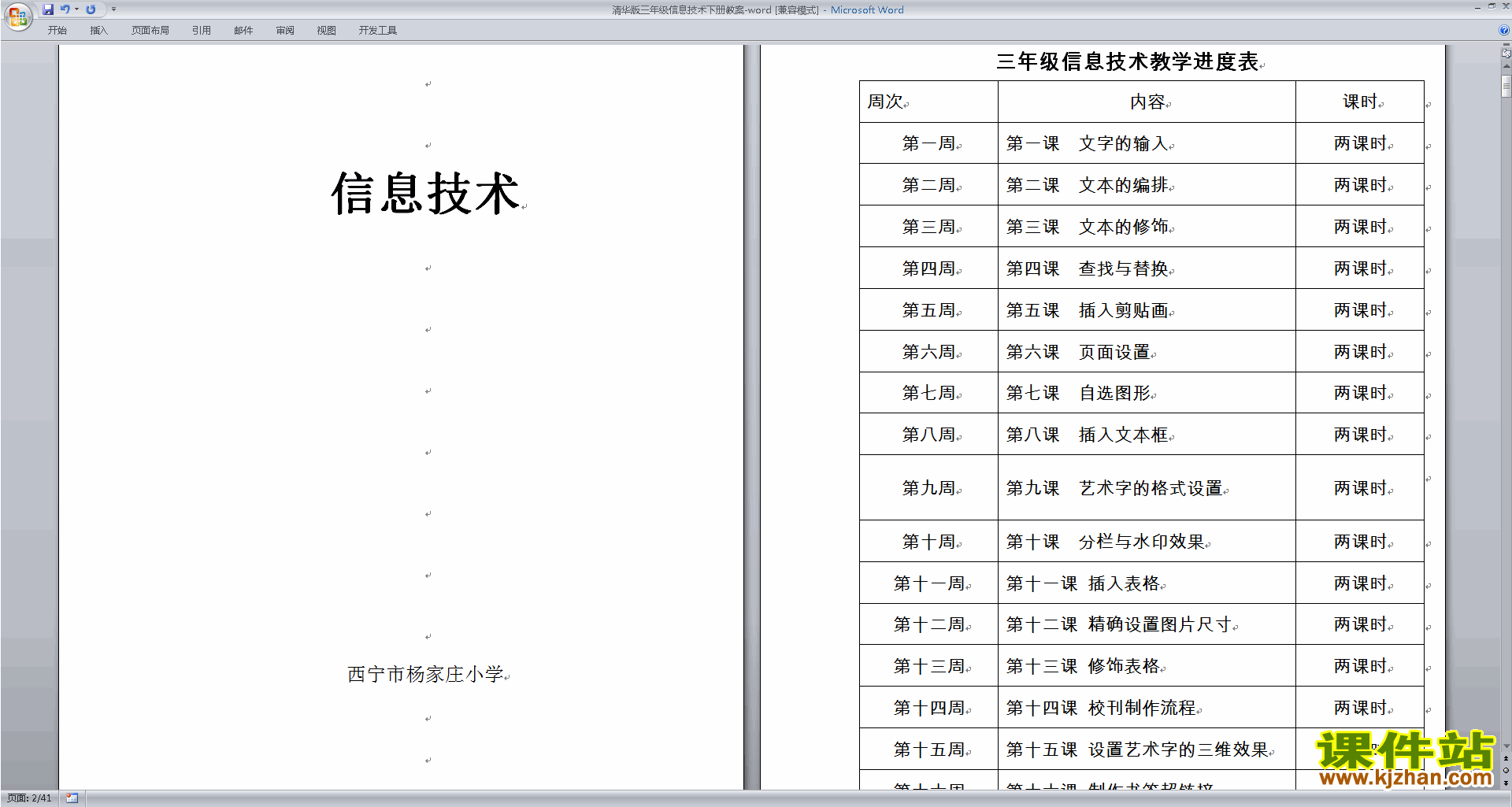Image resolution: width=1512 pixels, height=807 pixels.
Task: Click 第八课 插入文本框 cell
Action: (x=1147, y=435)
